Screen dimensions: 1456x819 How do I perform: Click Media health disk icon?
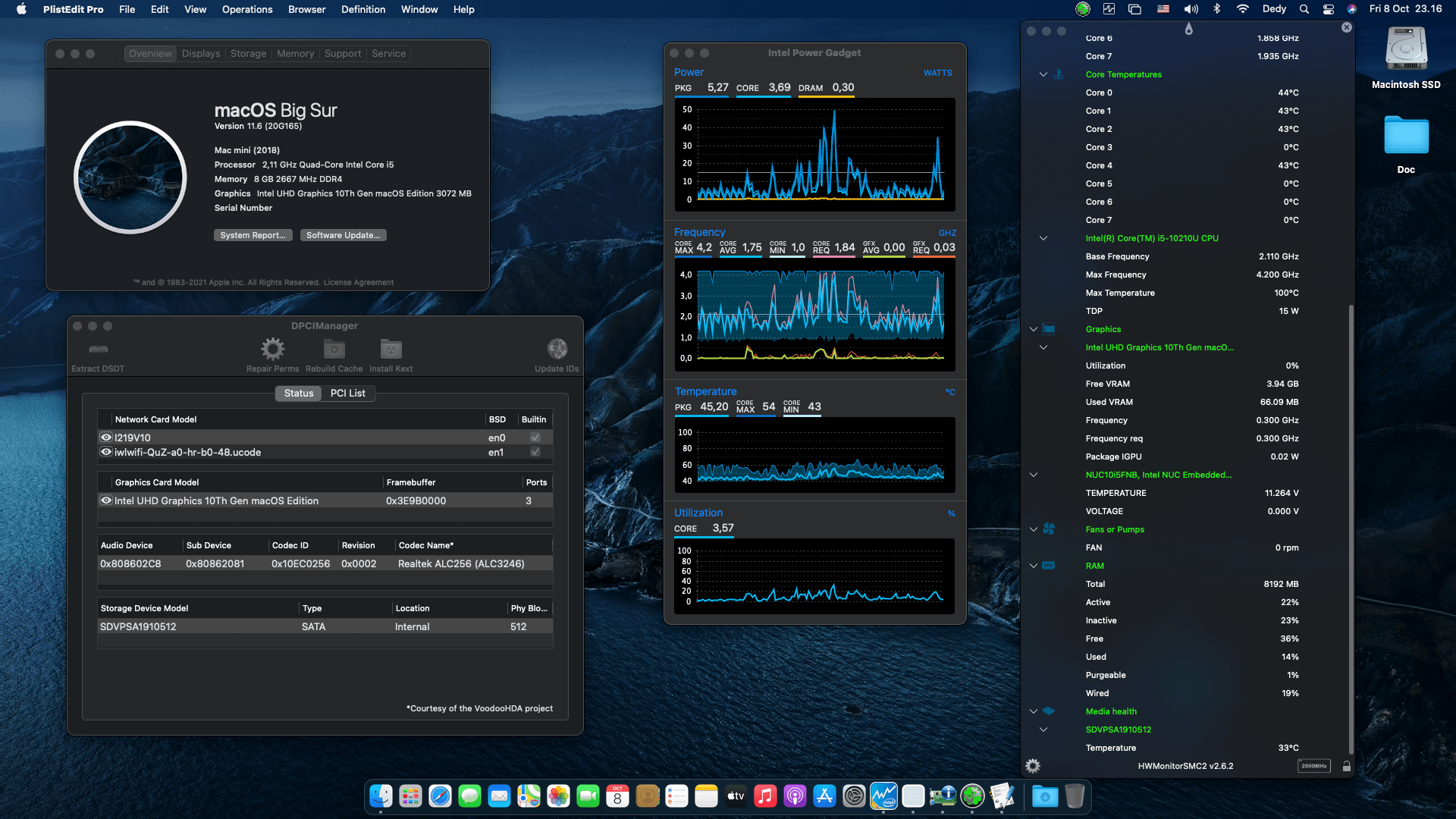click(1049, 711)
